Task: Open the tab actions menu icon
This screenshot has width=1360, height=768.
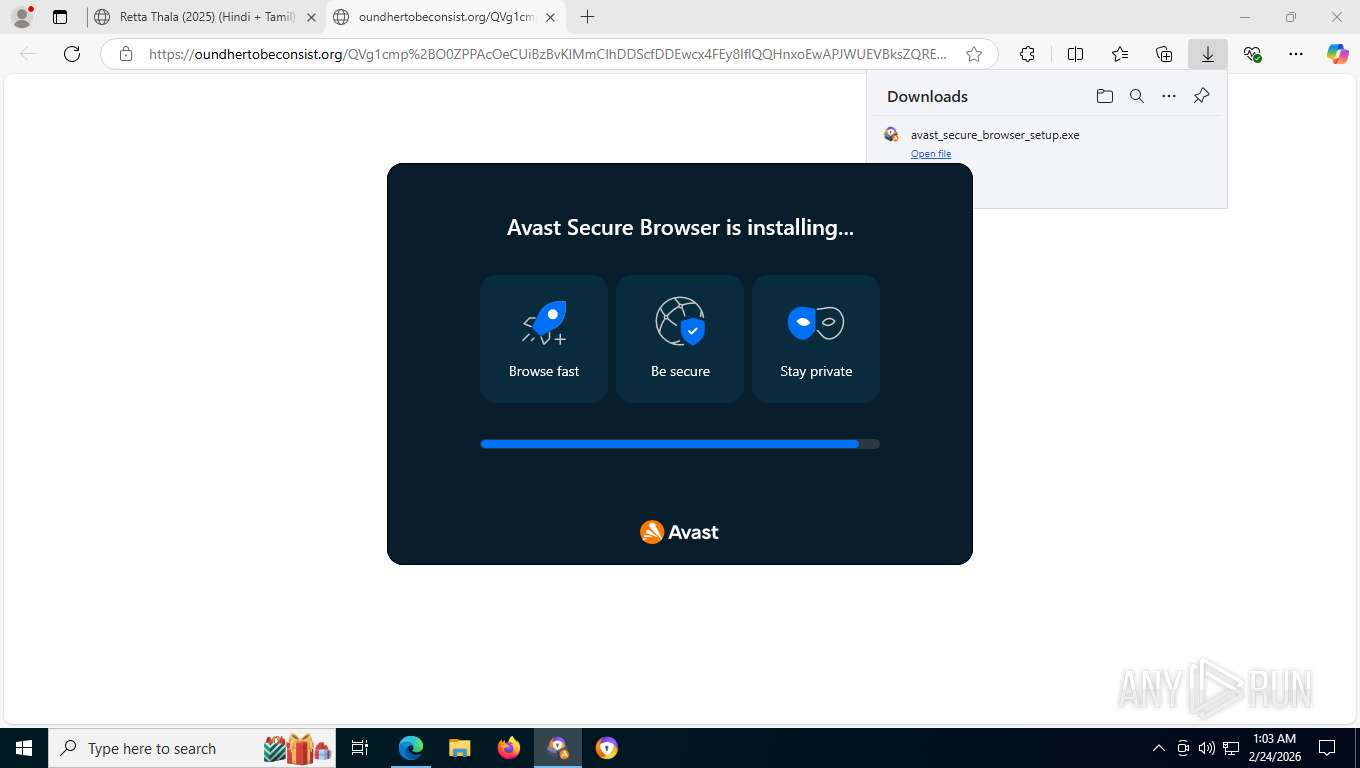Action: (60, 17)
